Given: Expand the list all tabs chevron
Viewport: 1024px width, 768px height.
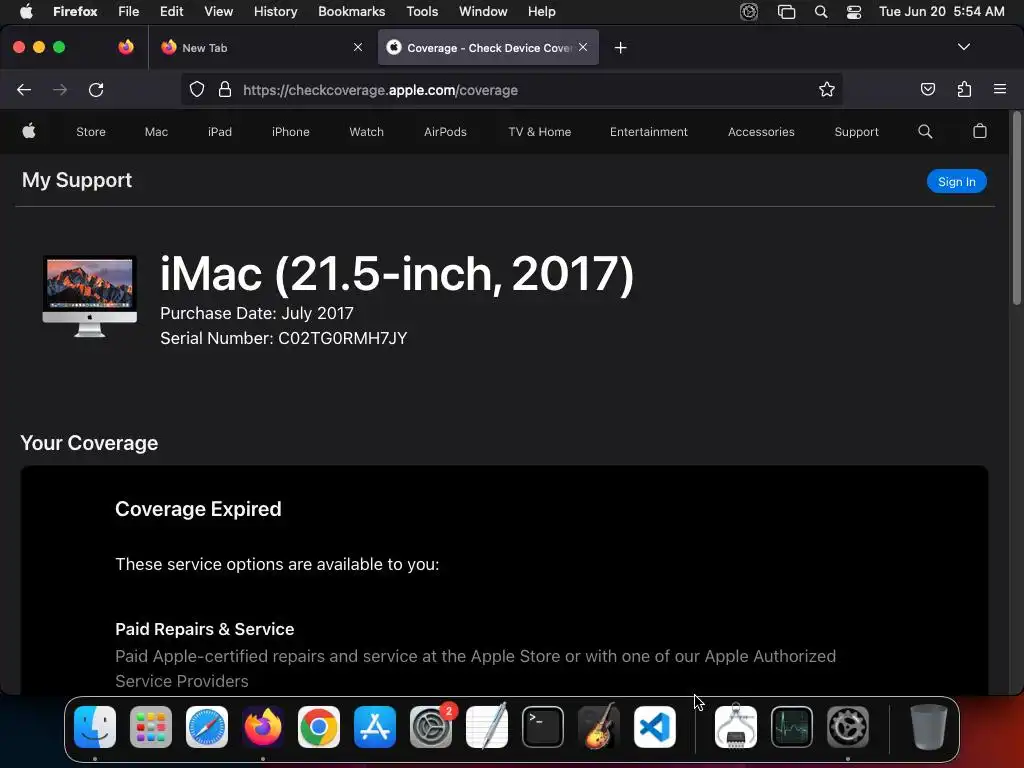Looking at the screenshot, I should 963,47.
